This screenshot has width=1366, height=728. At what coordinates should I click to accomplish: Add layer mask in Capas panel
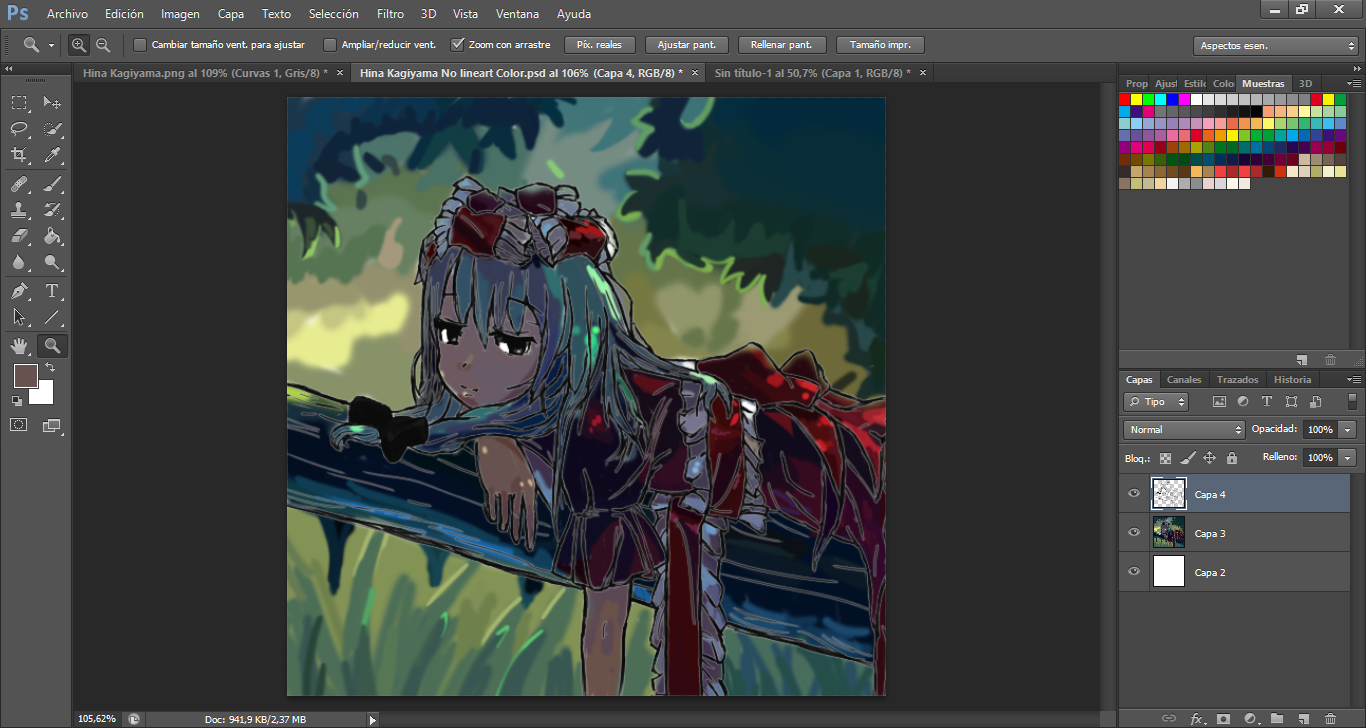coord(1223,718)
